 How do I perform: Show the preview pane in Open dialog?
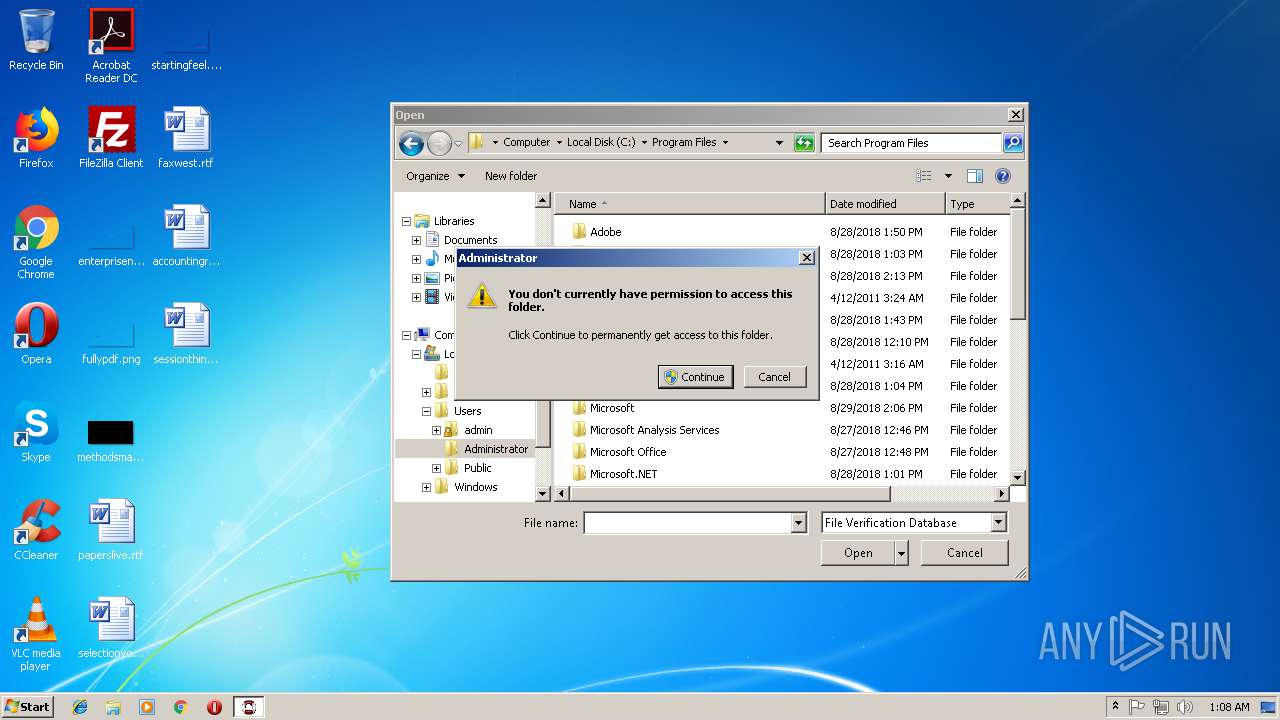tap(975, 176)
